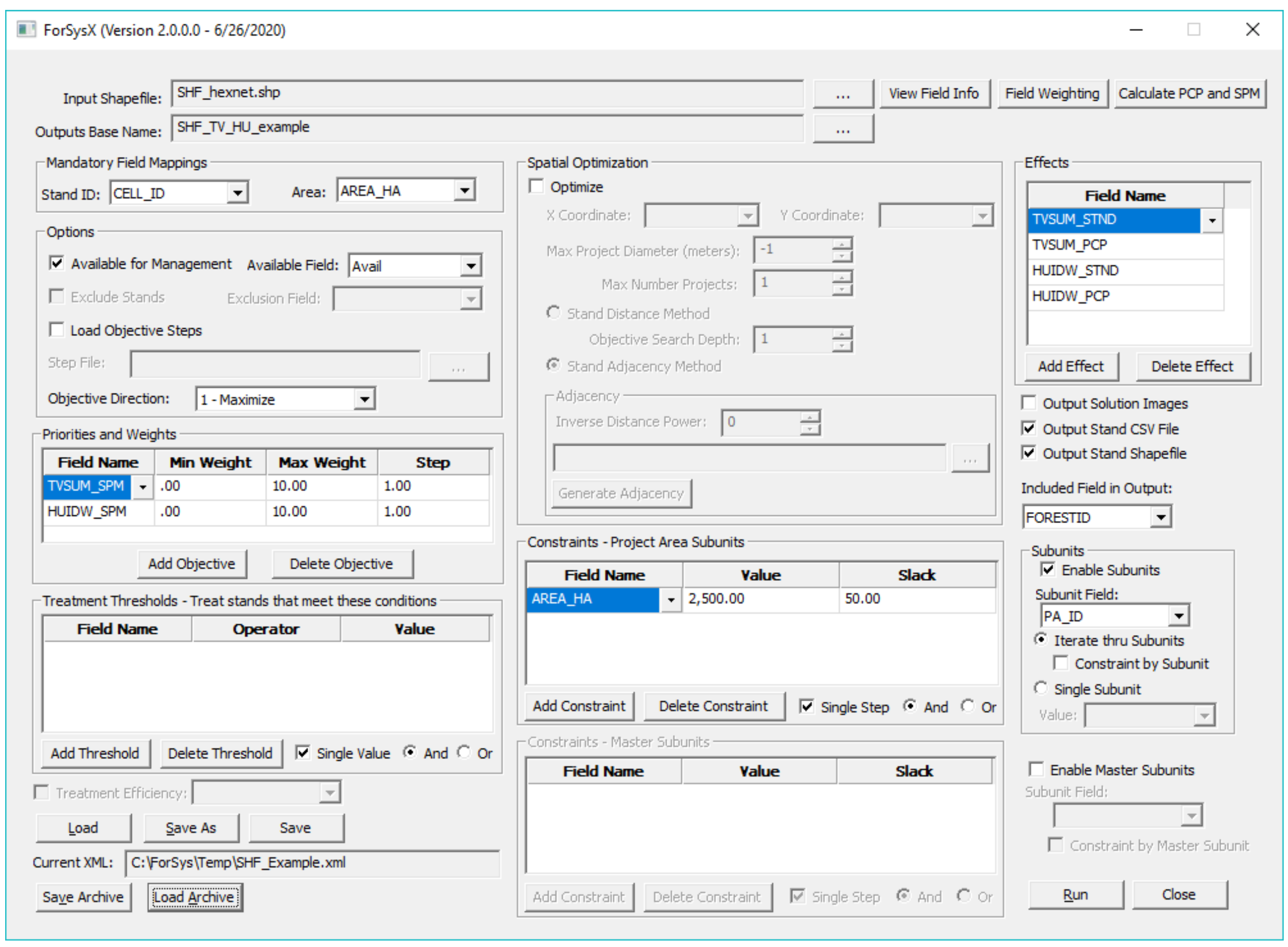1288x947 pixels.
Task: Select And radio for treatment thresholds
Action: (x=409, y=752)
